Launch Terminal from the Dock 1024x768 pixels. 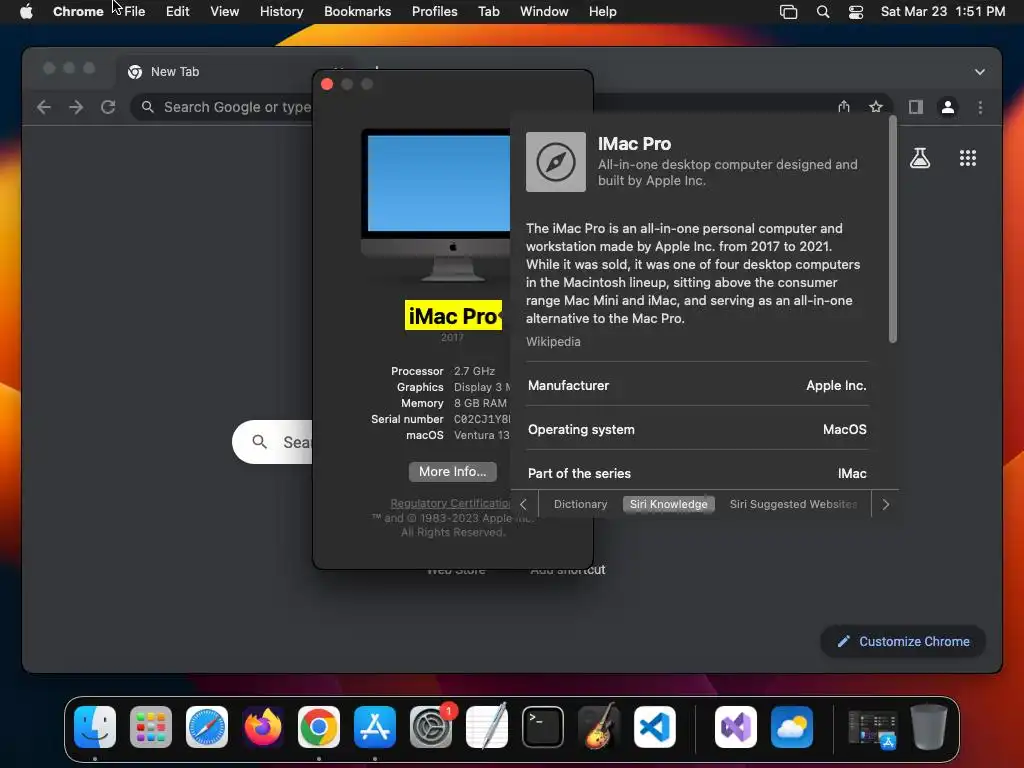click(543, 727)
